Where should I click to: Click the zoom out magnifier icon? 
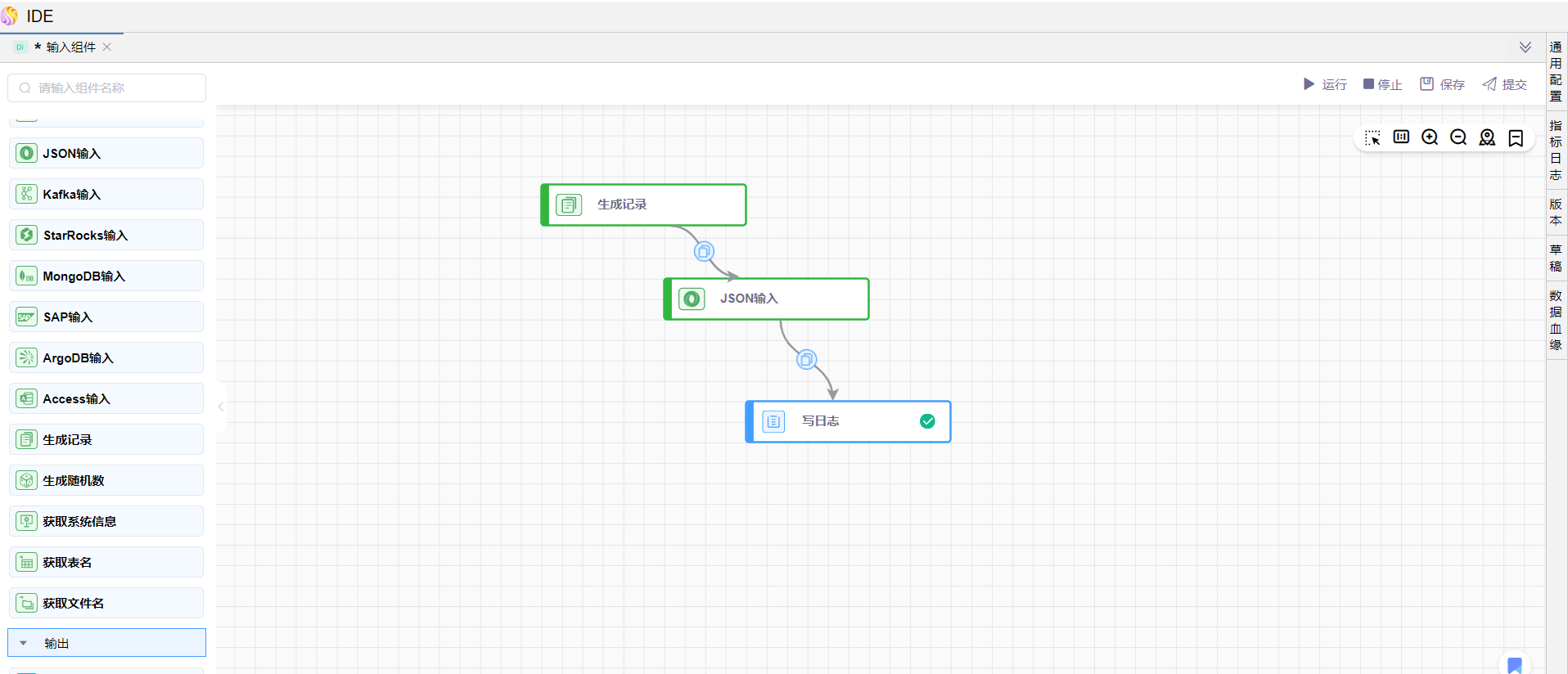click(1458, 137)
